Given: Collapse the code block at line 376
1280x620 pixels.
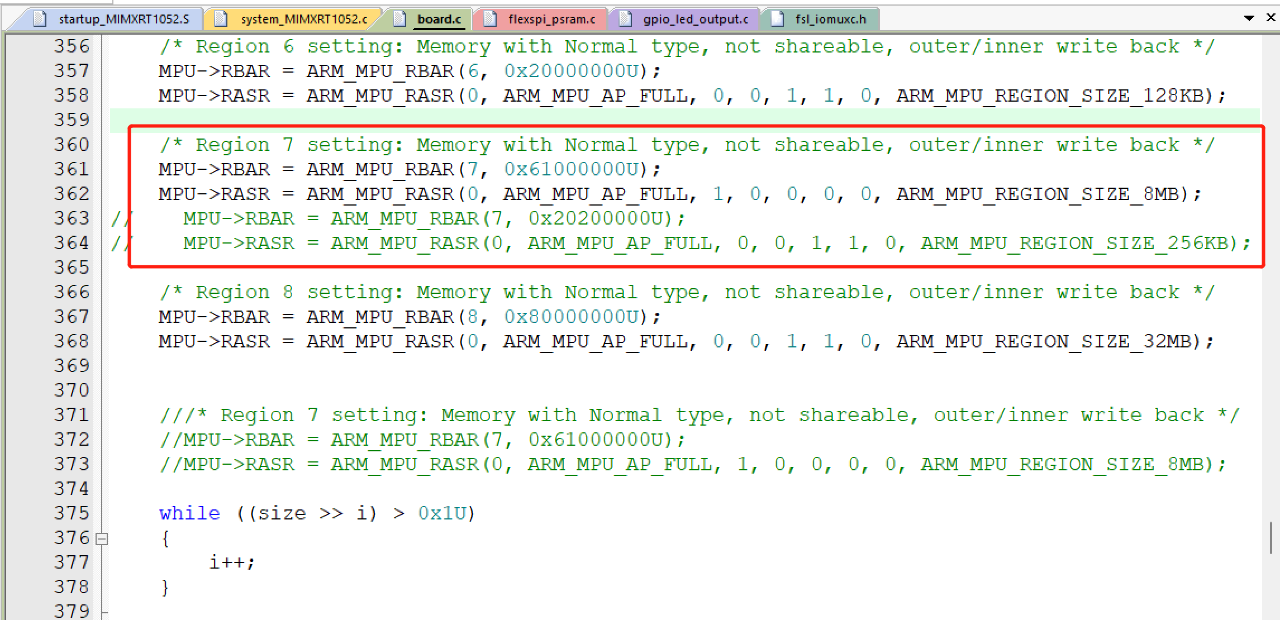Looking at the screenshot, I should click(x=101, y=538).
